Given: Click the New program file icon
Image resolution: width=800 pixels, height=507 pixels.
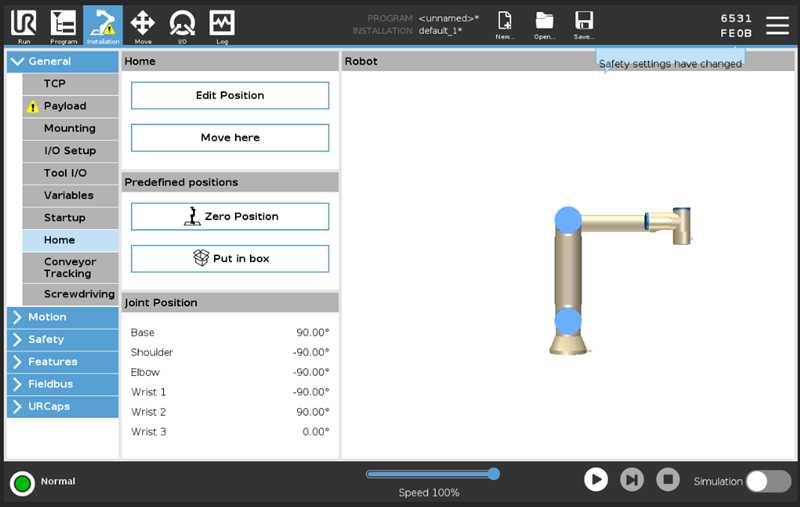Looking at the screenshot, I should click(x=505, y=23).
